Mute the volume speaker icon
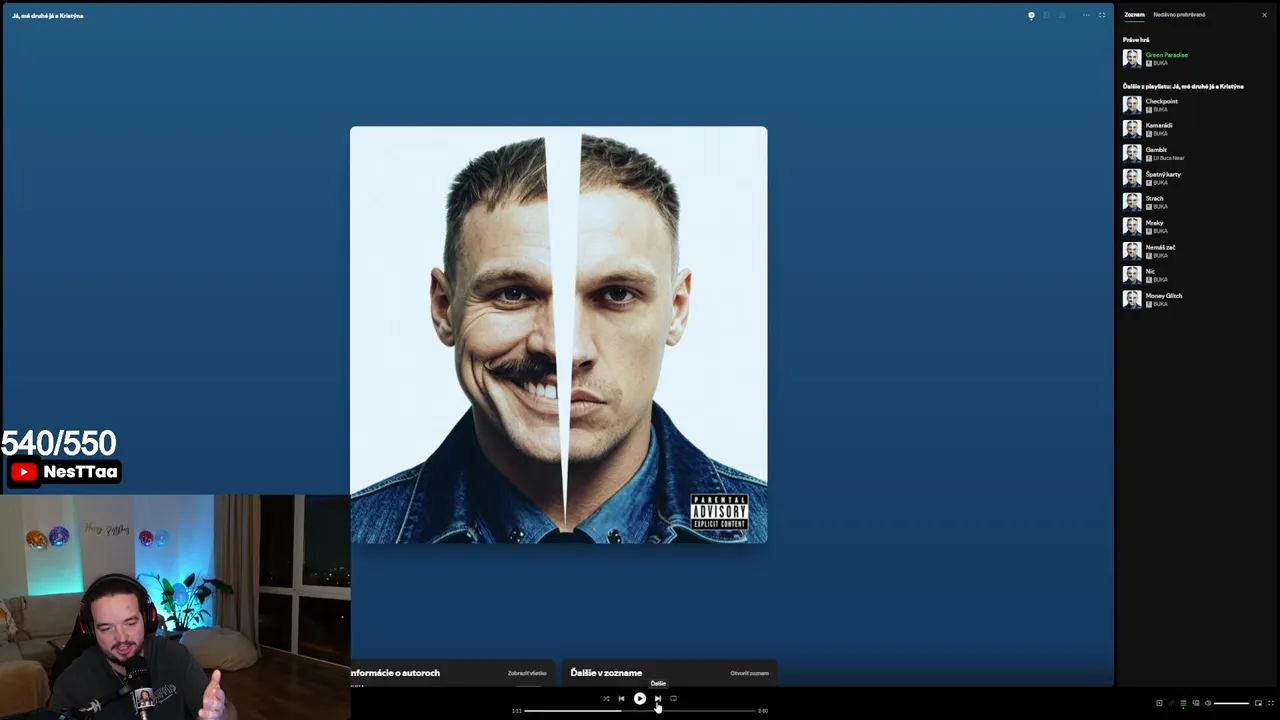Screen dimensions: 1280x720 pos(1208,703)
